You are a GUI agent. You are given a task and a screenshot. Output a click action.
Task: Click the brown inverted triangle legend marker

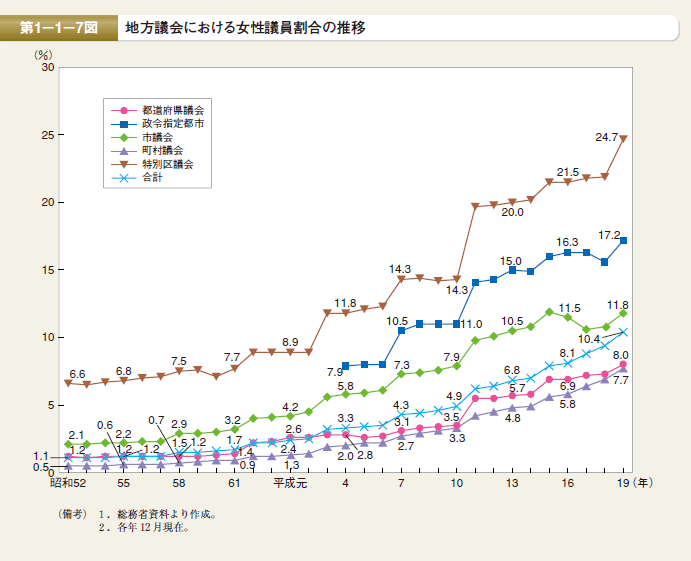coord(124,164)
